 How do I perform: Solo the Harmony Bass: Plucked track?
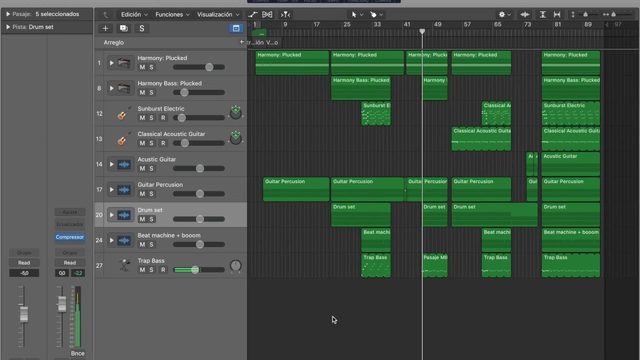click(151, 92)
